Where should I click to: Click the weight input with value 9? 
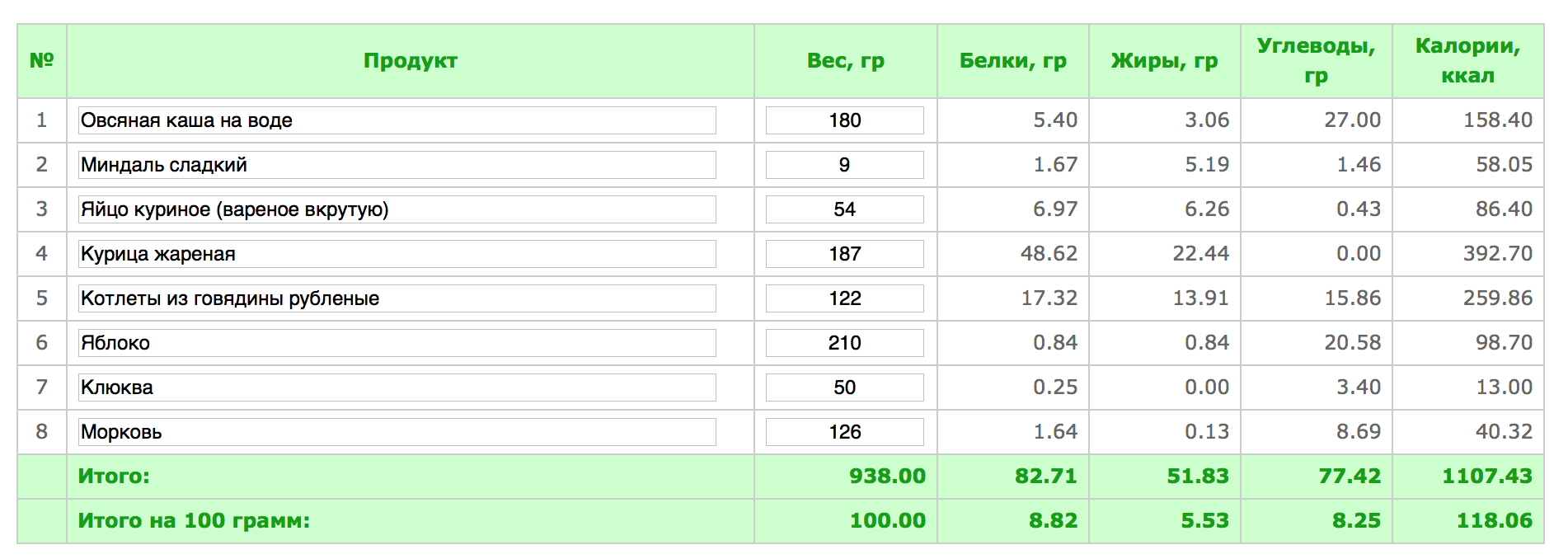click(x=844, y=165)
